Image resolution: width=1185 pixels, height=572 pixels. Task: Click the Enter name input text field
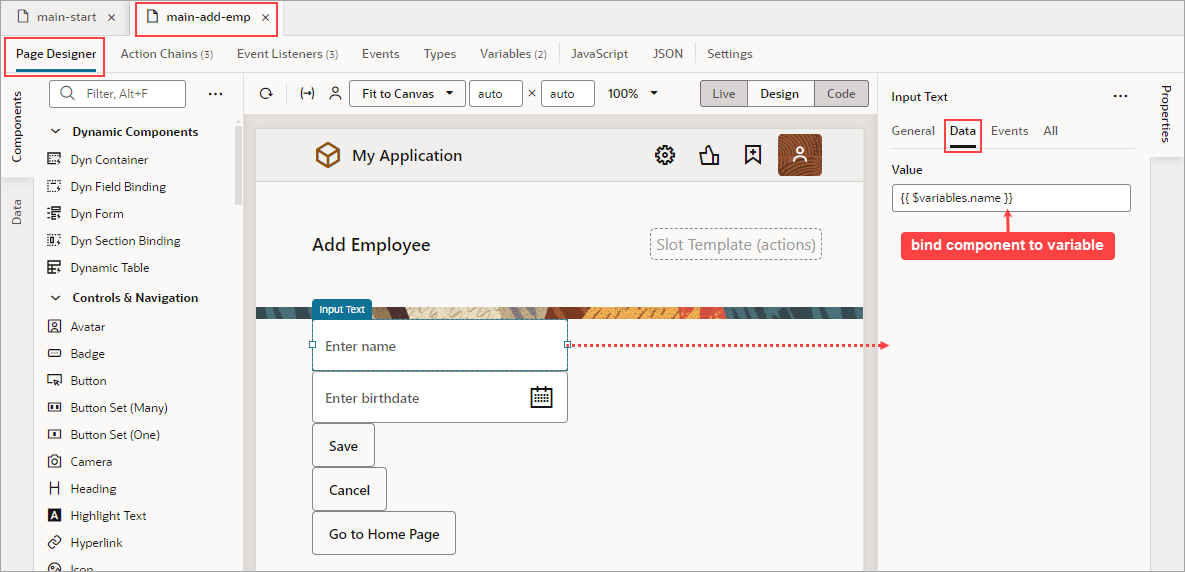pyautogui.click(x=440, y=345)
